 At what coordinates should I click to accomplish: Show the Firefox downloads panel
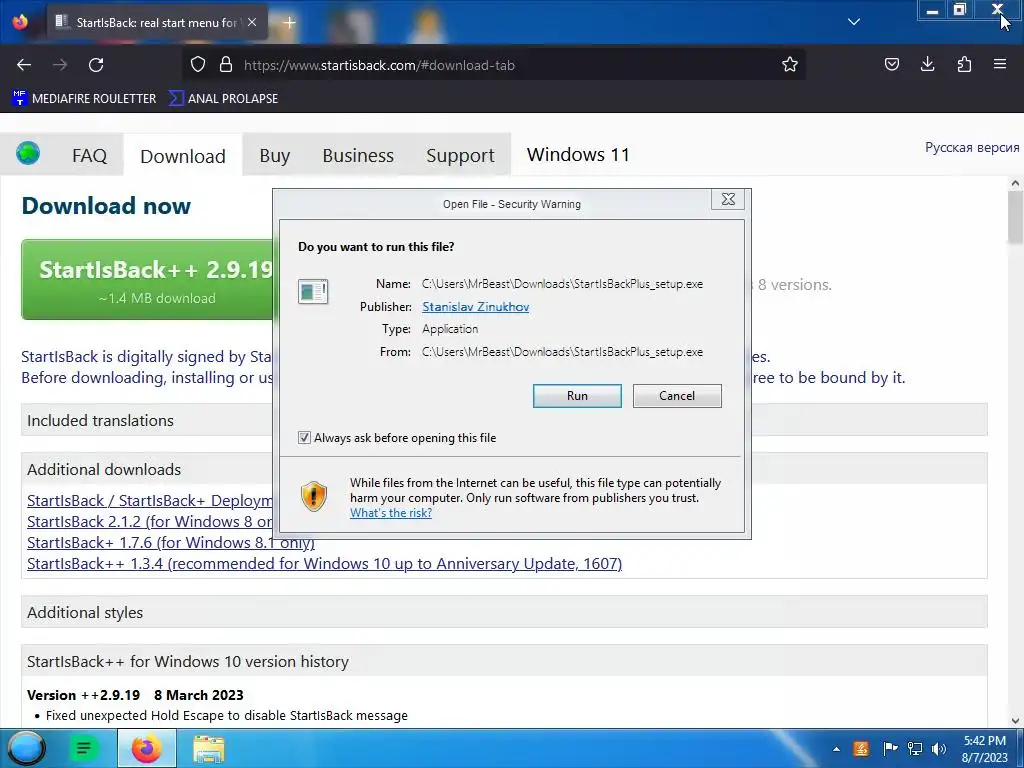[x=927, y=65]
